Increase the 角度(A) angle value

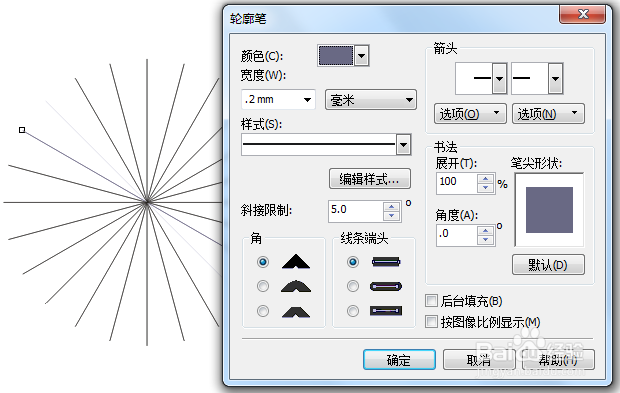485,231
